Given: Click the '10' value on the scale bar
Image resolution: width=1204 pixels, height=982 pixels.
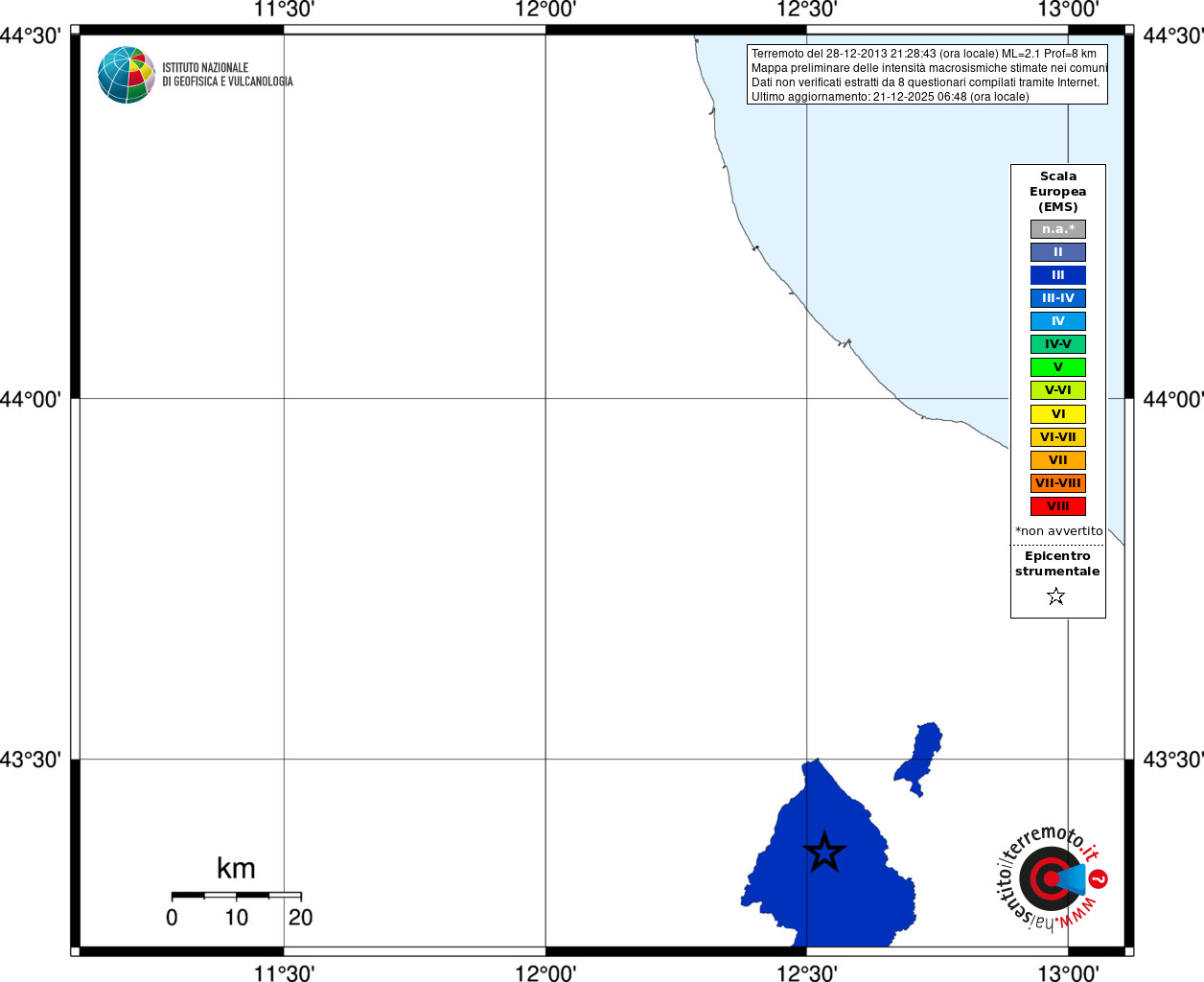Looking at the screenshot, I should tap(237, 918).
